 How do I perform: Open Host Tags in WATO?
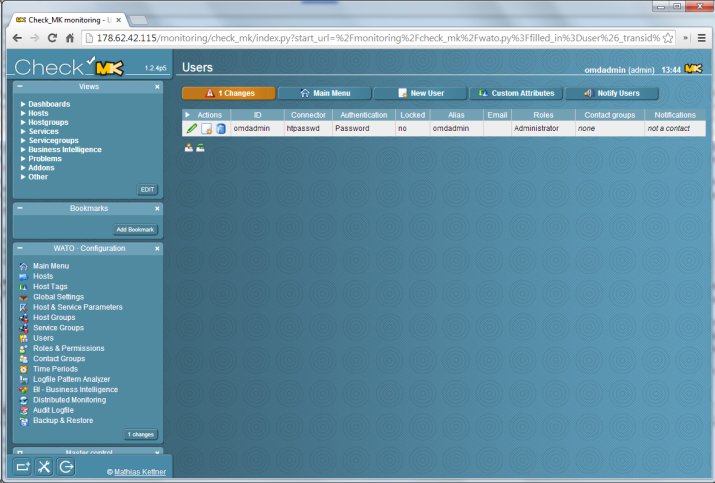50,287
